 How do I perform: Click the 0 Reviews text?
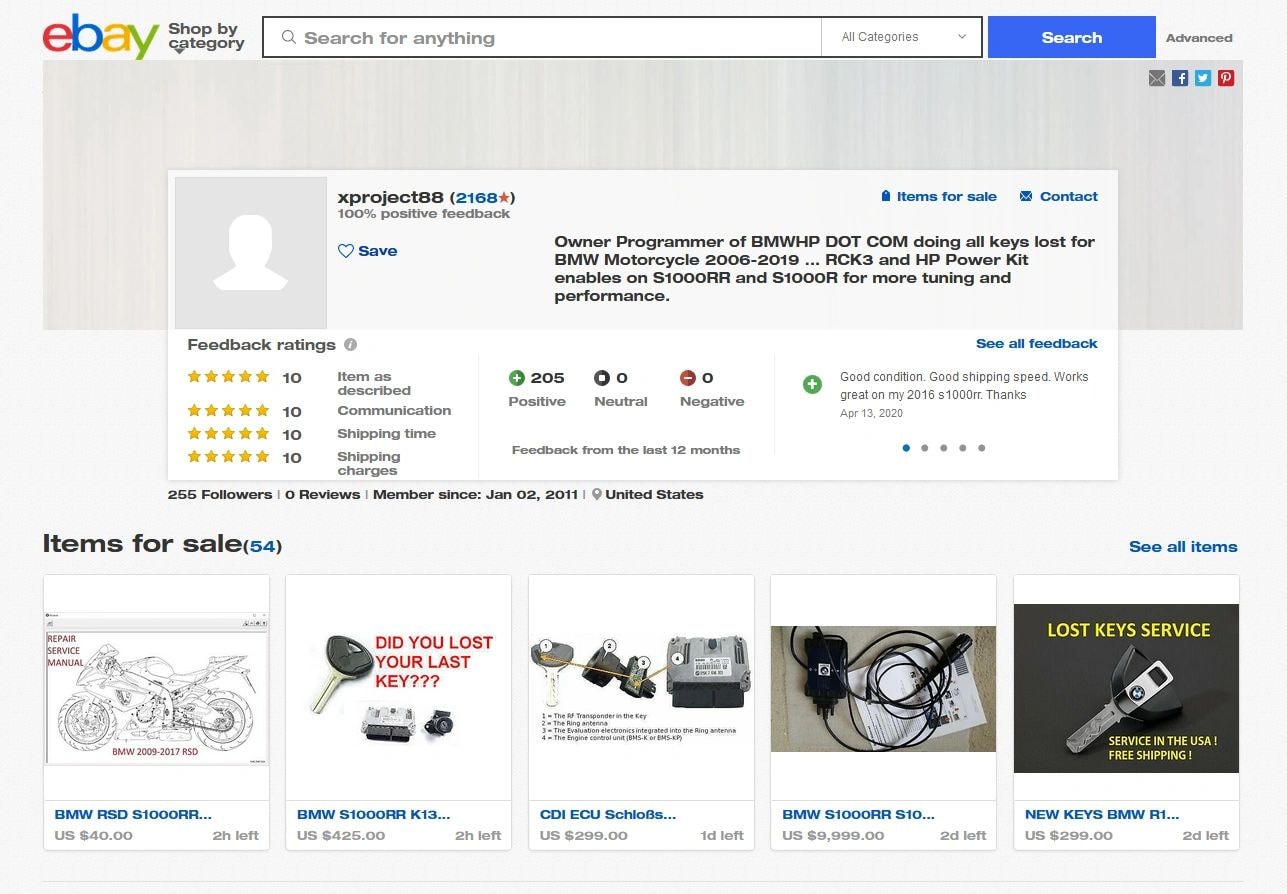[x=322, y=494]
